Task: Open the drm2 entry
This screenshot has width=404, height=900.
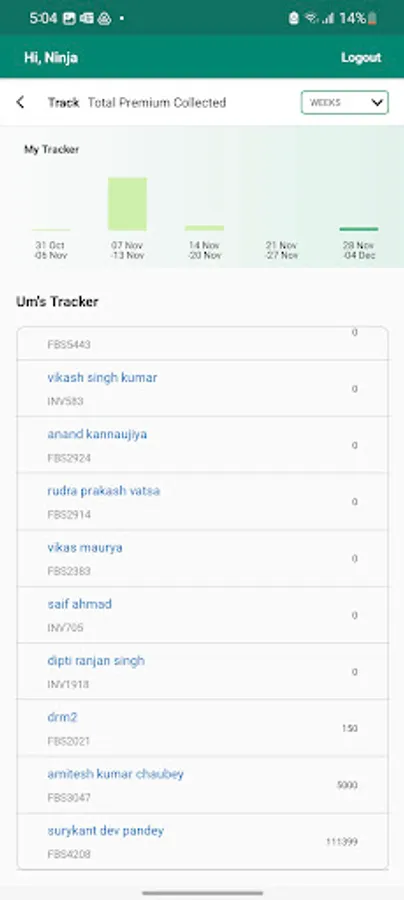Action: [x=203, y=728]
